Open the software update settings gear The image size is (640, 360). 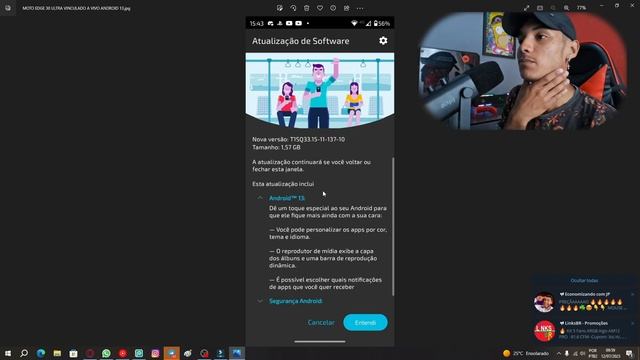click(383, 40)
